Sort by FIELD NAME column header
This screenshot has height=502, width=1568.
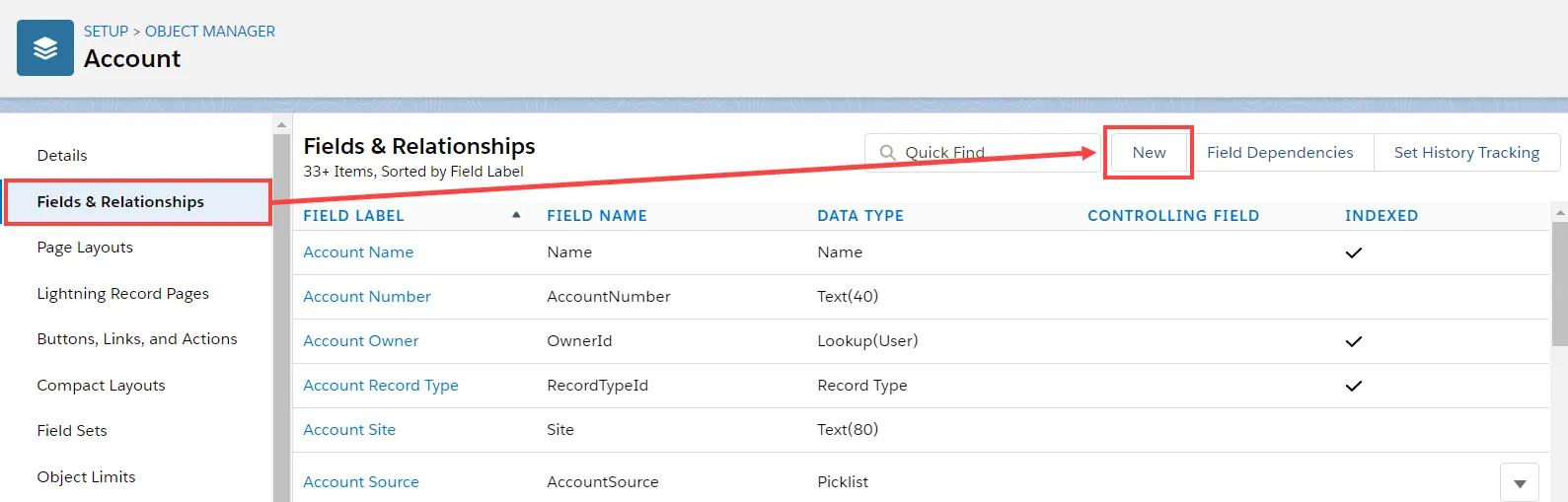[597, 216]
